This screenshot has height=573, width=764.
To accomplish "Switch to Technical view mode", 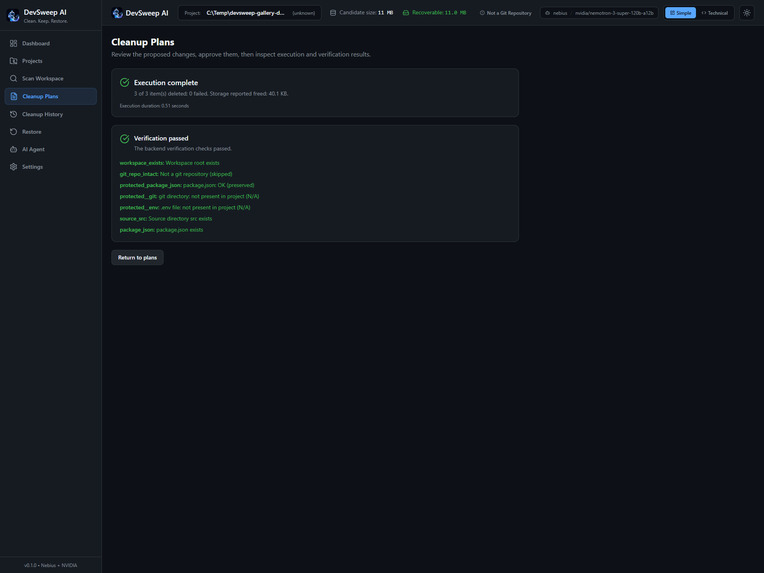I will coord(714,13).
